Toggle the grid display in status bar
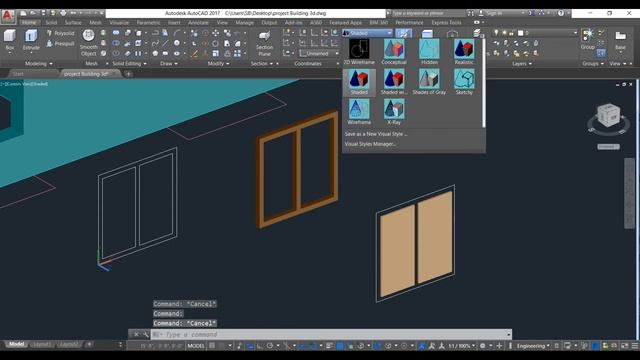This screenshot has height=360, width=640. [212, 346]
